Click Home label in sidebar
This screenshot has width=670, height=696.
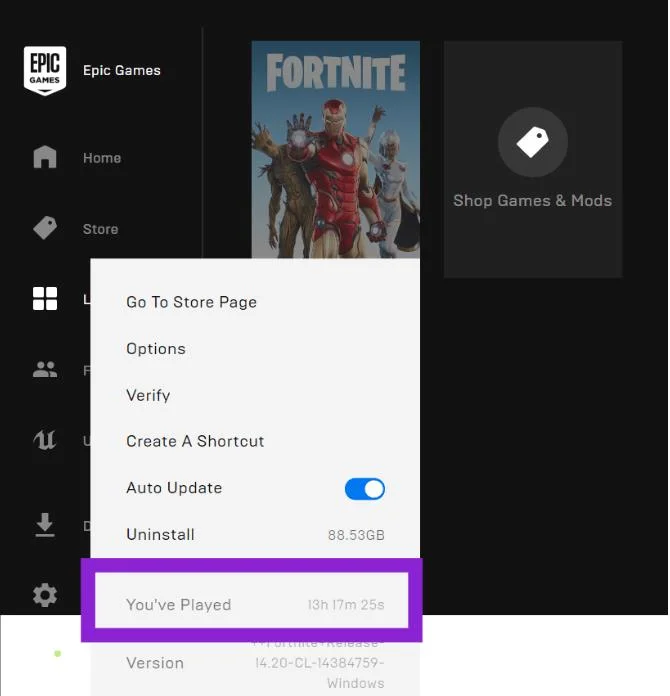[x=102, y=158]
